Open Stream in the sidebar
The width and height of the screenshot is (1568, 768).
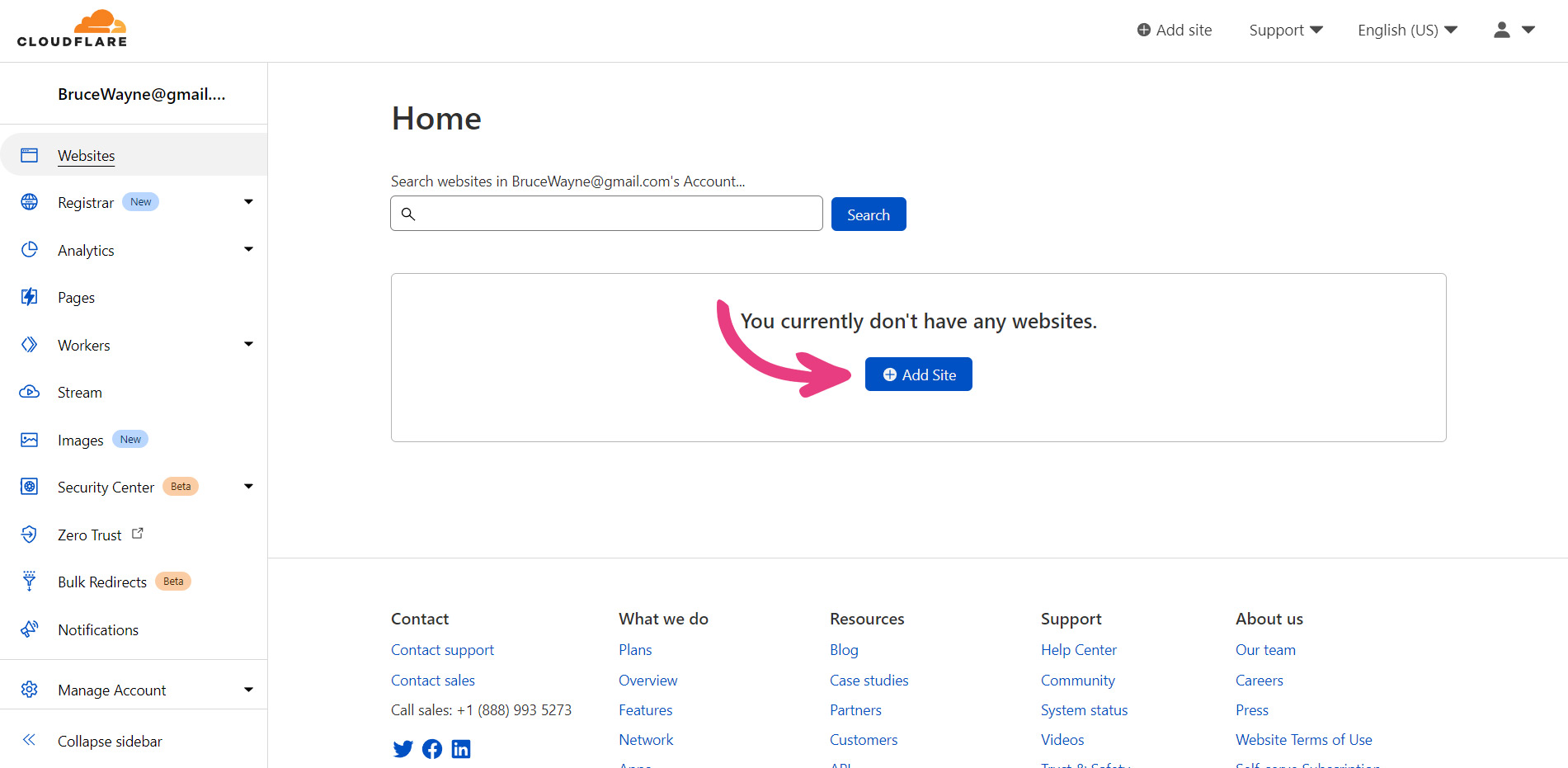80,393
